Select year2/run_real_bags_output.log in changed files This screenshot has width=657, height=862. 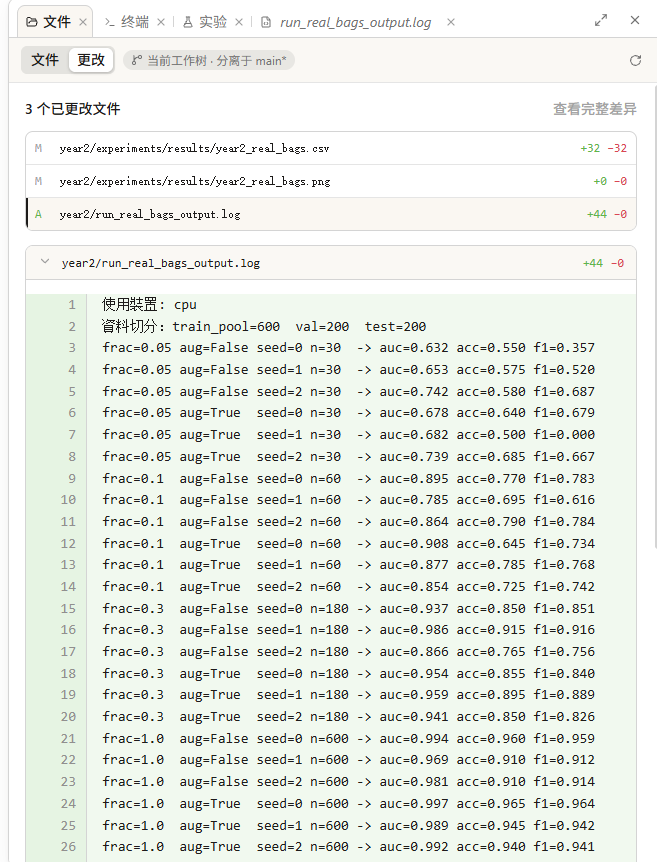coord(331,214)
